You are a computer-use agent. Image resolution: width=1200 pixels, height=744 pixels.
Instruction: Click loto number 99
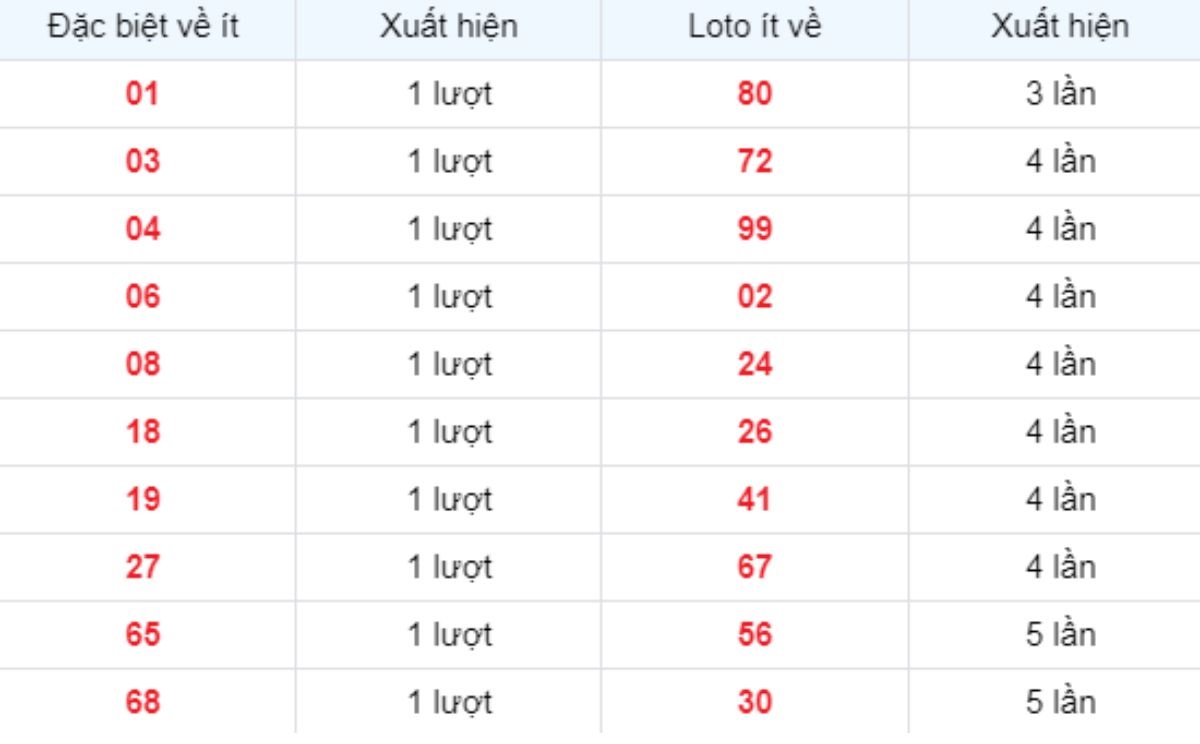coord(755,229)
